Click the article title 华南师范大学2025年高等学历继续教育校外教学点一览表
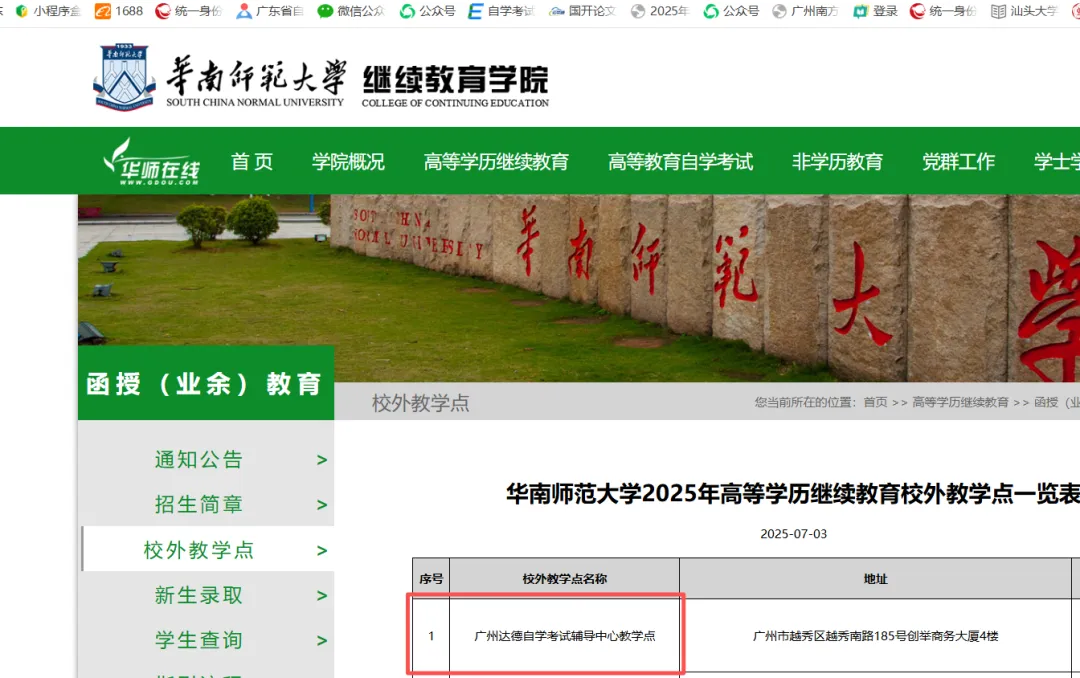Screen dimensions: 1080x678 click(x=793, y=493)
